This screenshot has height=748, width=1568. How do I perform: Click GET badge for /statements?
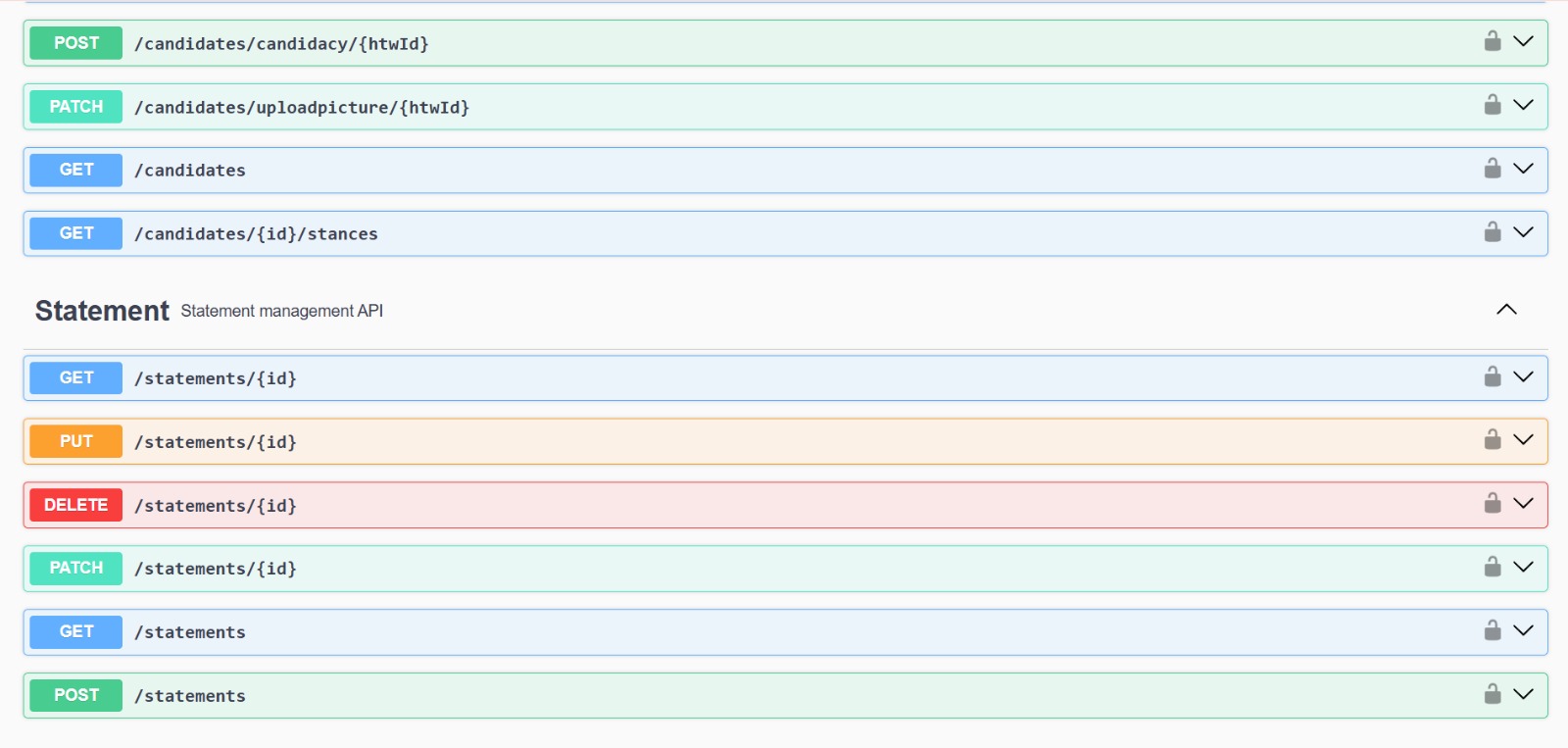pyautogui.click(x=76, y=632)
